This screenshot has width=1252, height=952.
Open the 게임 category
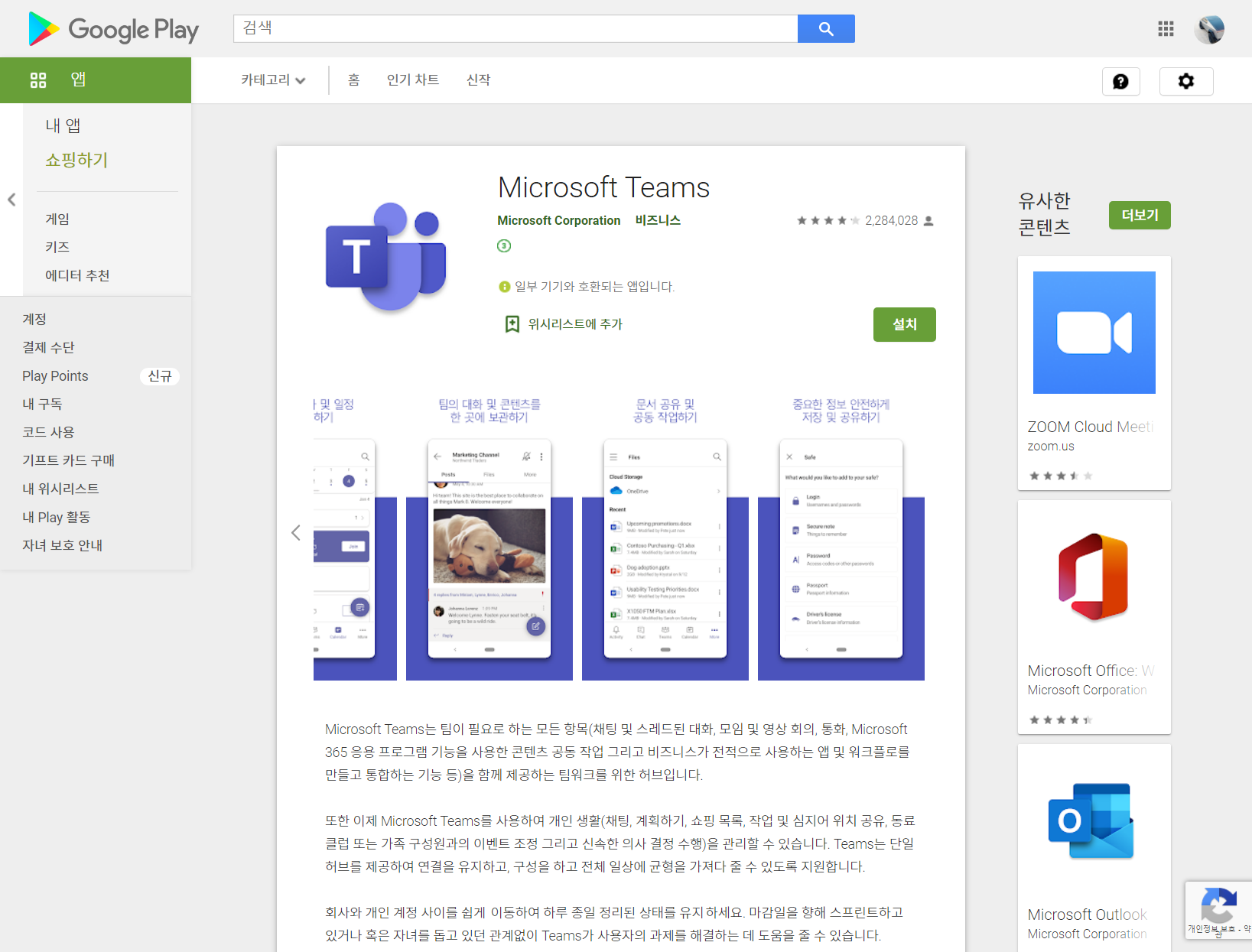[57, 219]
